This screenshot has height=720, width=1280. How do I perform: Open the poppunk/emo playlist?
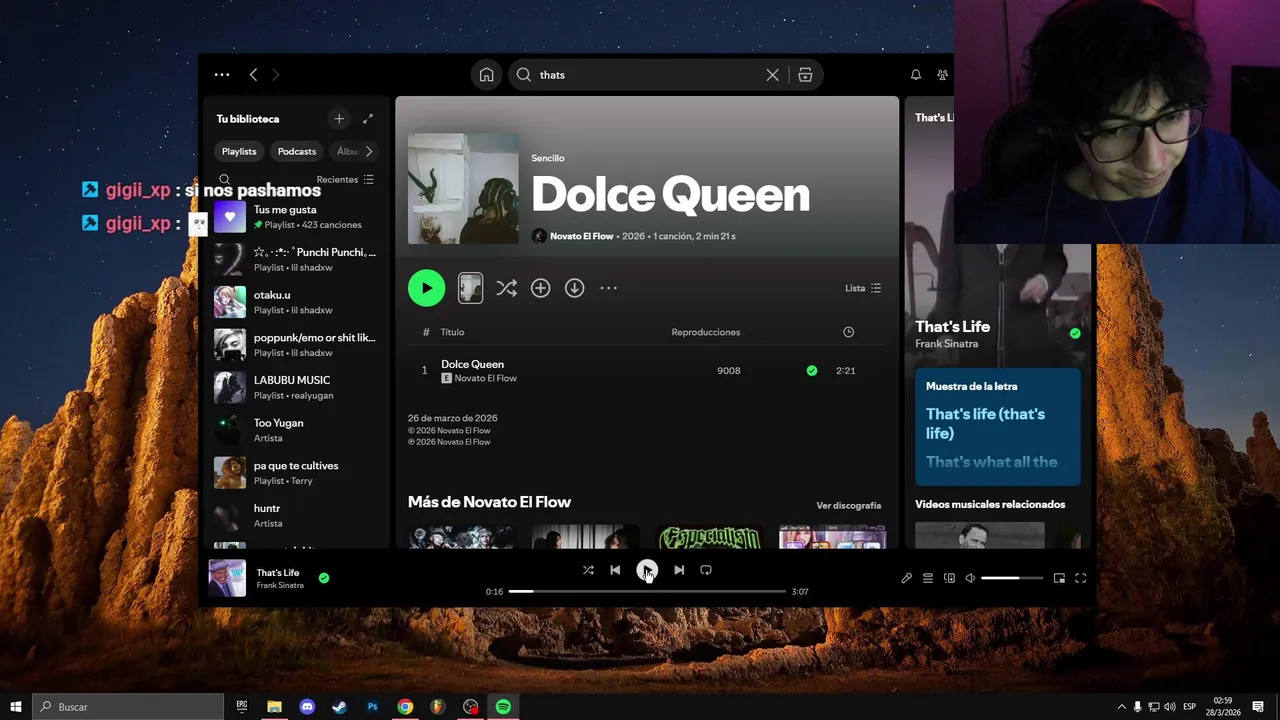[x=295, y=345]
